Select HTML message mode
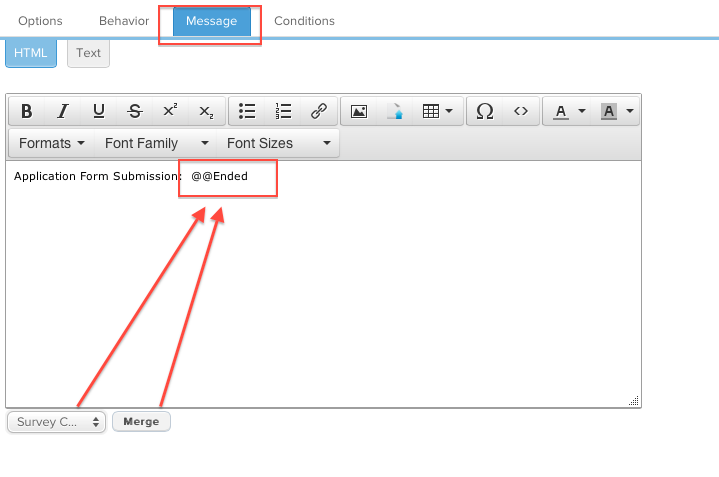The height and width of the screenshot is (477, 719). click(x=31, y=53)
